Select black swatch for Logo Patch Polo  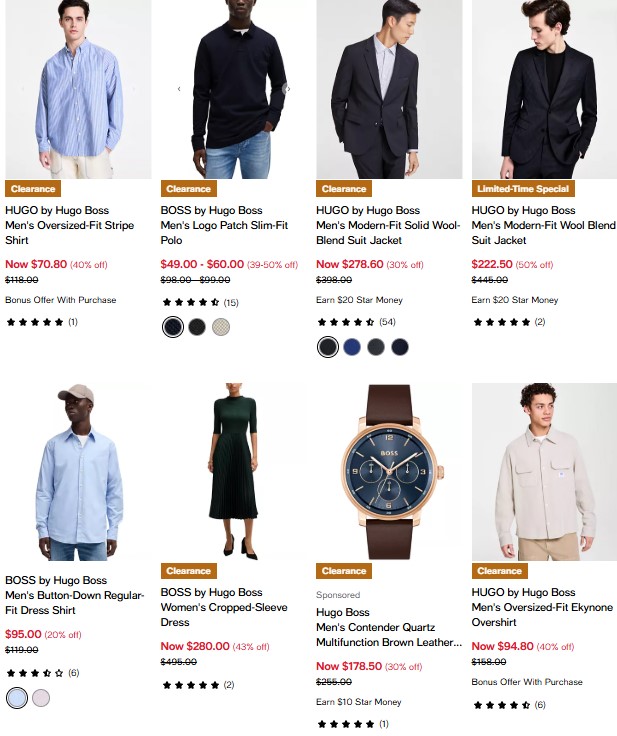(197, 327)
